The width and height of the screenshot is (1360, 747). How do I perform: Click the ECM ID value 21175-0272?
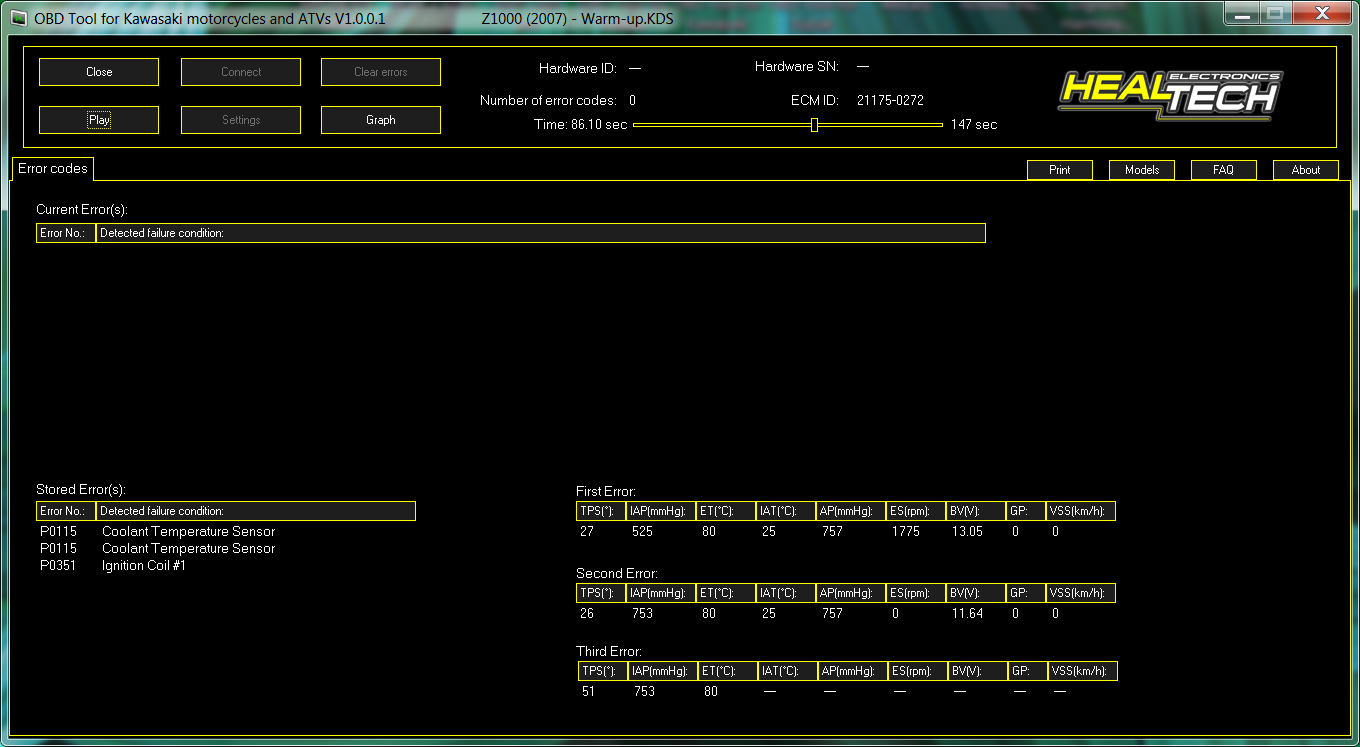click(890, 101)
